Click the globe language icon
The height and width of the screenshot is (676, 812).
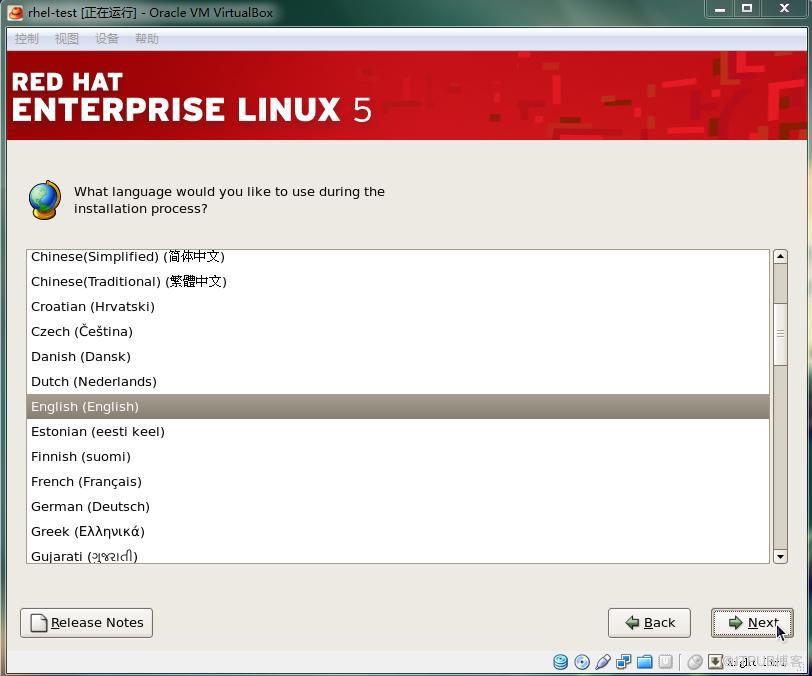click(x=45, y=199)
